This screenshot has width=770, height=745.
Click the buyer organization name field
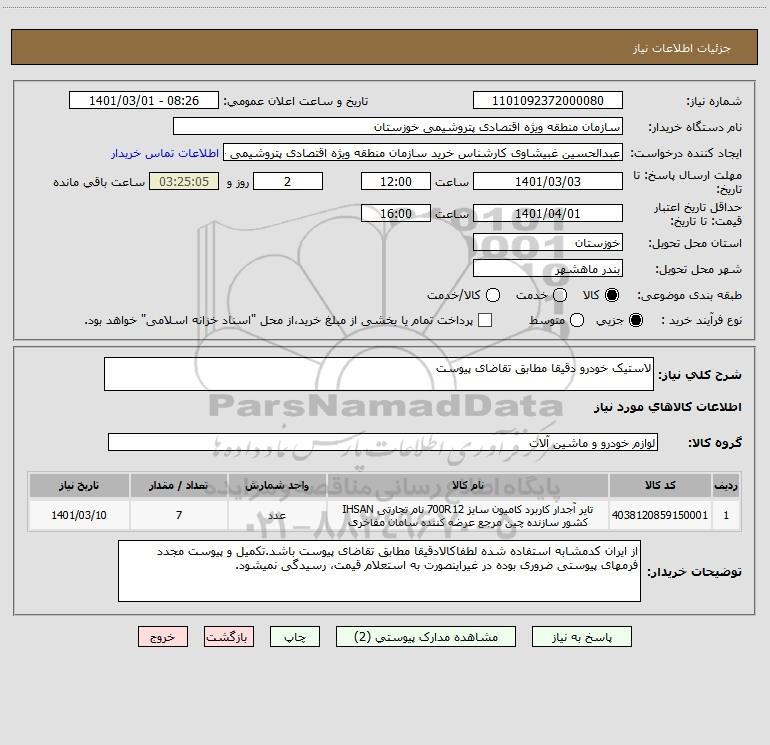pyautogui.click(x=398, y=127)
